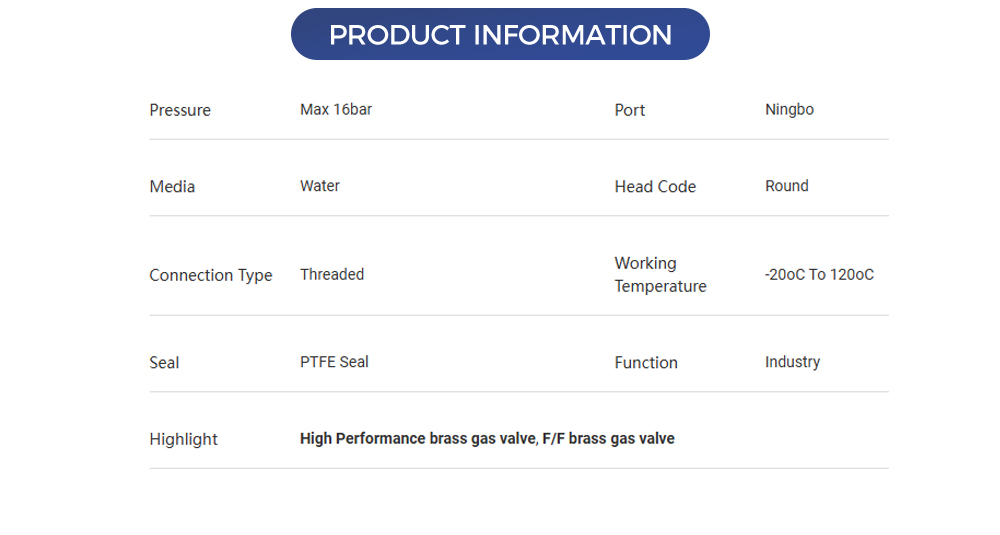Select the Port label
This screenshot has height=535, width=1000.
pos(630,110)
